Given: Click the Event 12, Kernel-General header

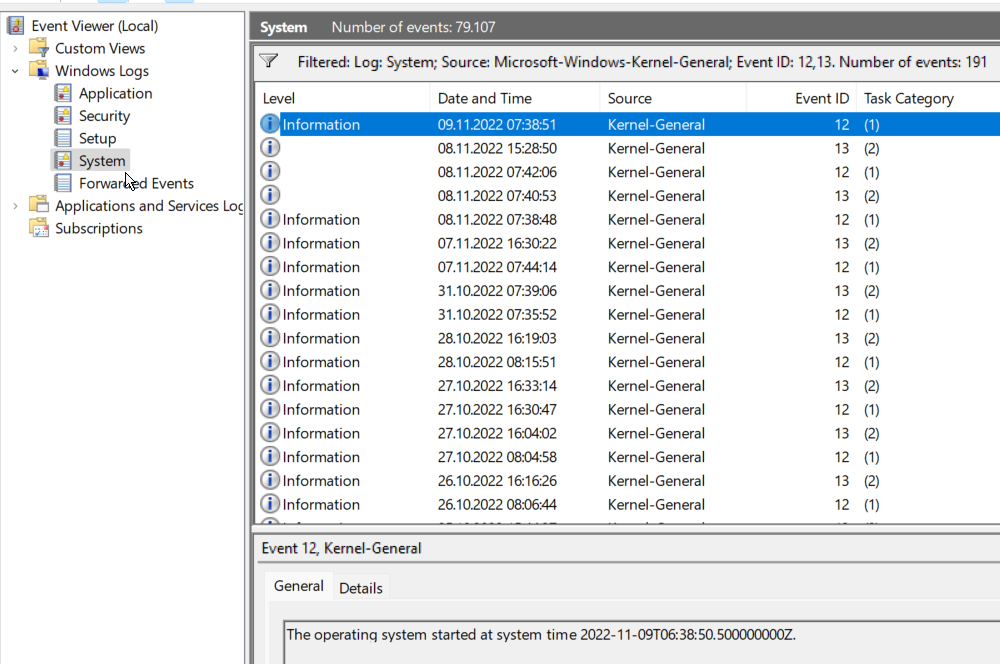Looking at the screenshot, I should tap(341, 548).
